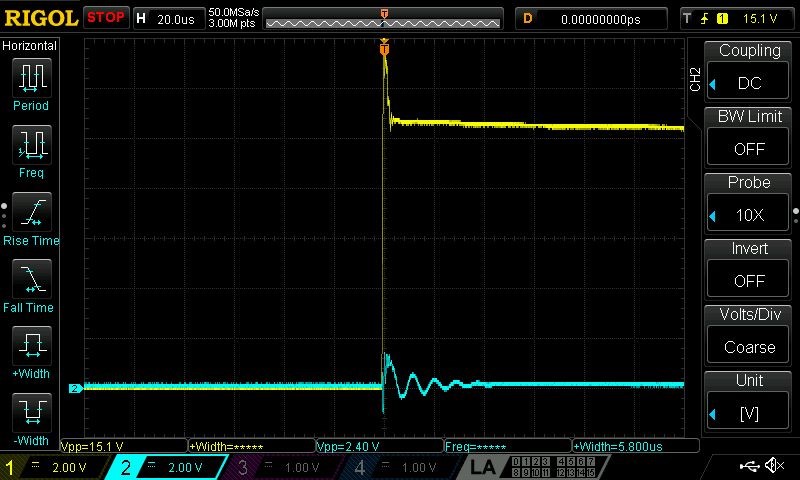
Task: Click the 3.00M pts memory depth text
Action: (232, 23)
